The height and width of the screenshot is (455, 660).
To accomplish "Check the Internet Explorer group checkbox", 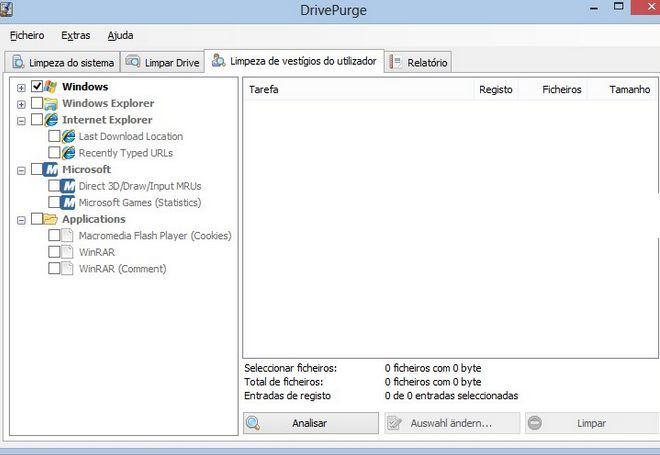I will 37,120.
